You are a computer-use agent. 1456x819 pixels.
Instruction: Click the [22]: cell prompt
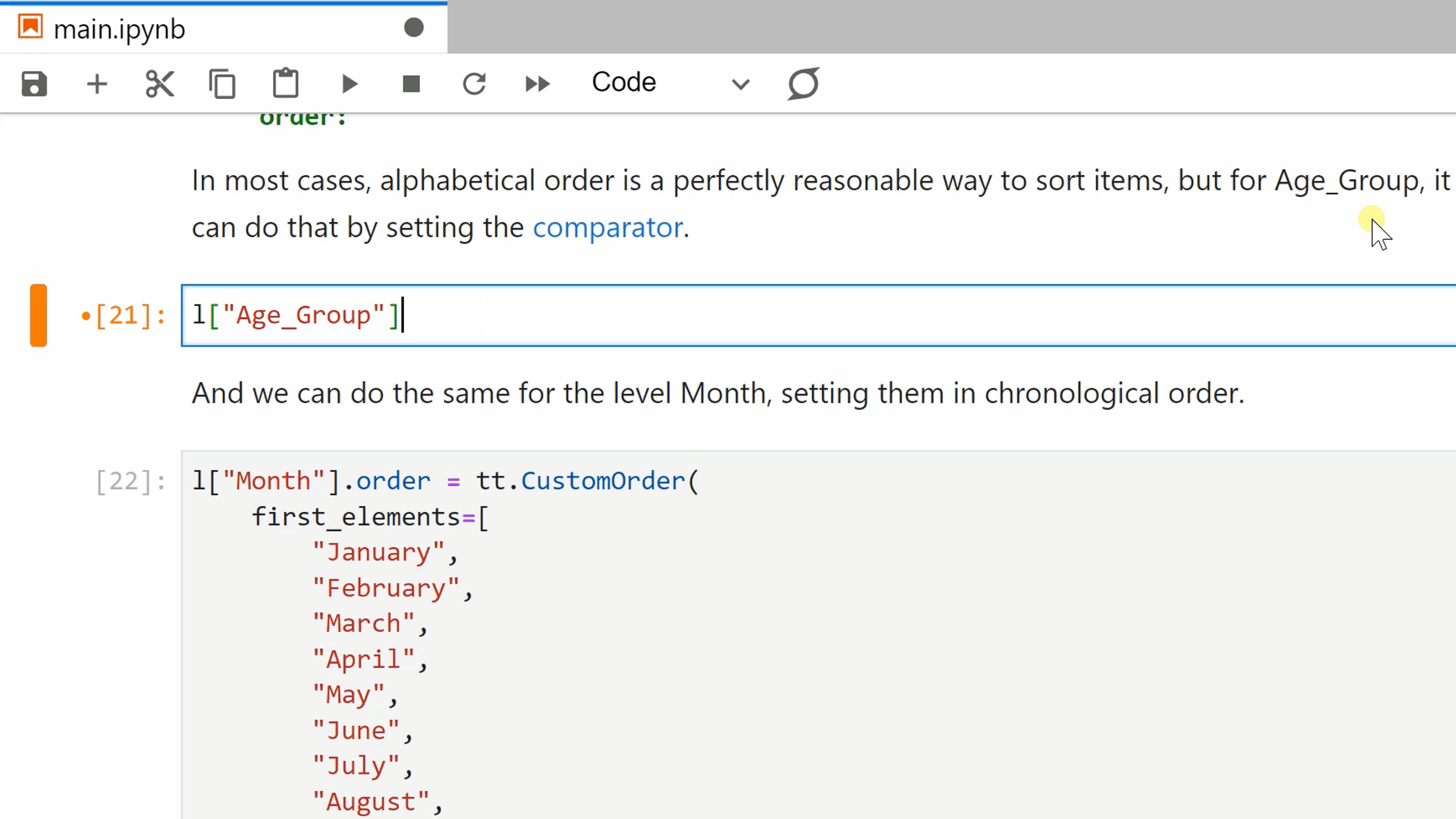130,482
